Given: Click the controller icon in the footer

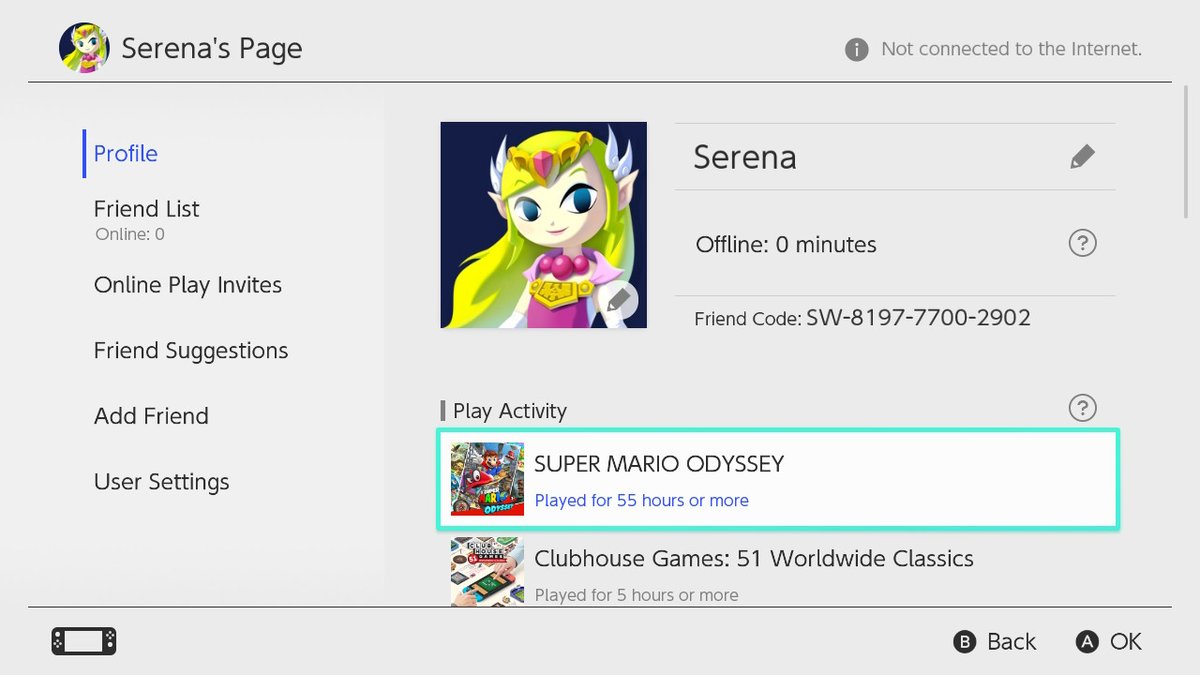Looking at the screenshot, I should tap(84, 641).
